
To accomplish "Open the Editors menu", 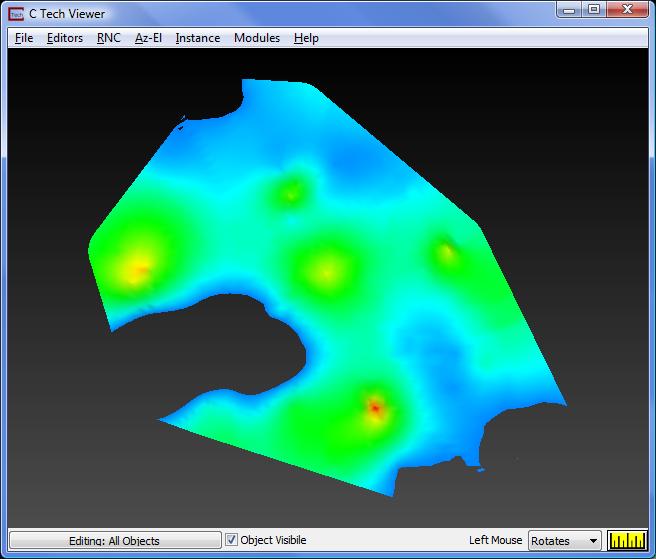I will 65,38.
